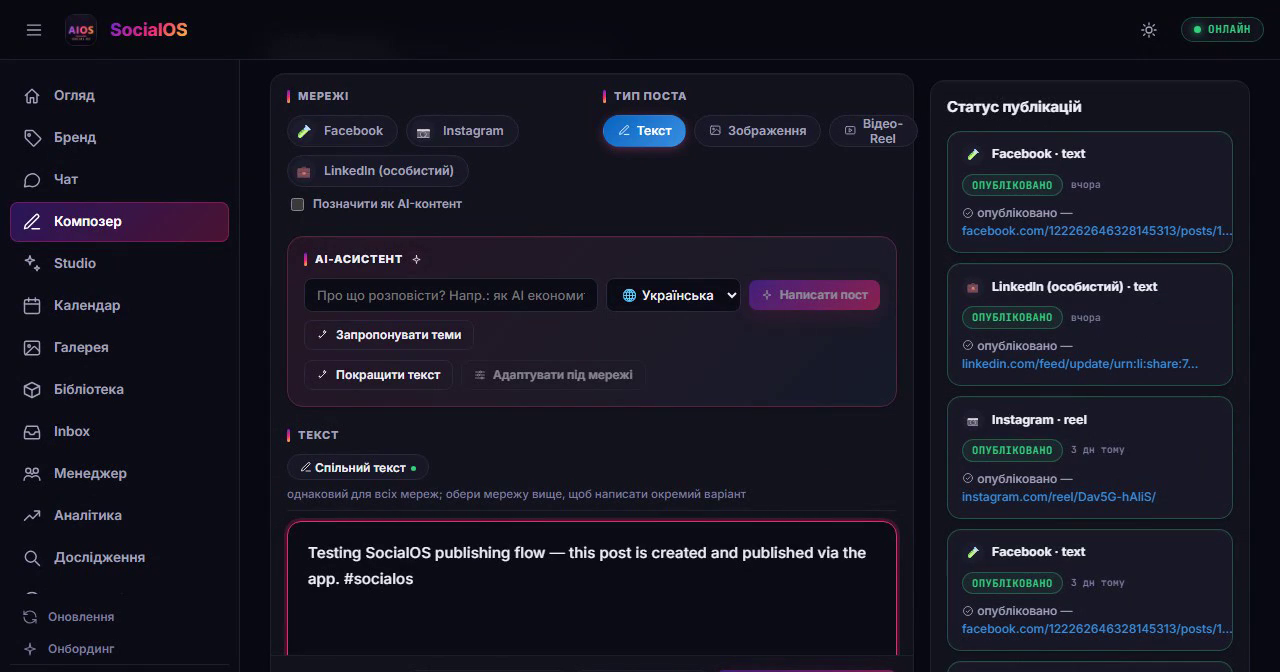Viewport: 1280px width, 672px height.
Task: Open the instagram.com/reel/Dav5G-hAliS link
Action: point(1059,497)
